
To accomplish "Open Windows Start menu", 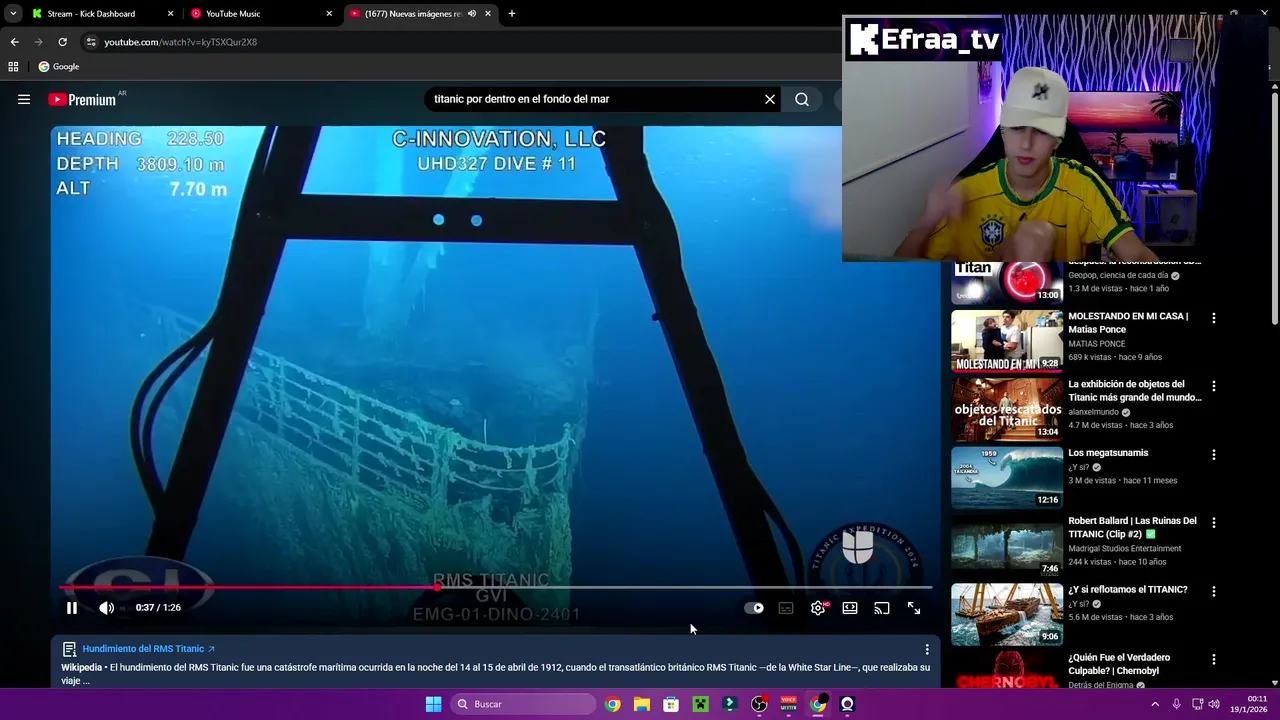I will pyautogui.click(x=433, y=704).
